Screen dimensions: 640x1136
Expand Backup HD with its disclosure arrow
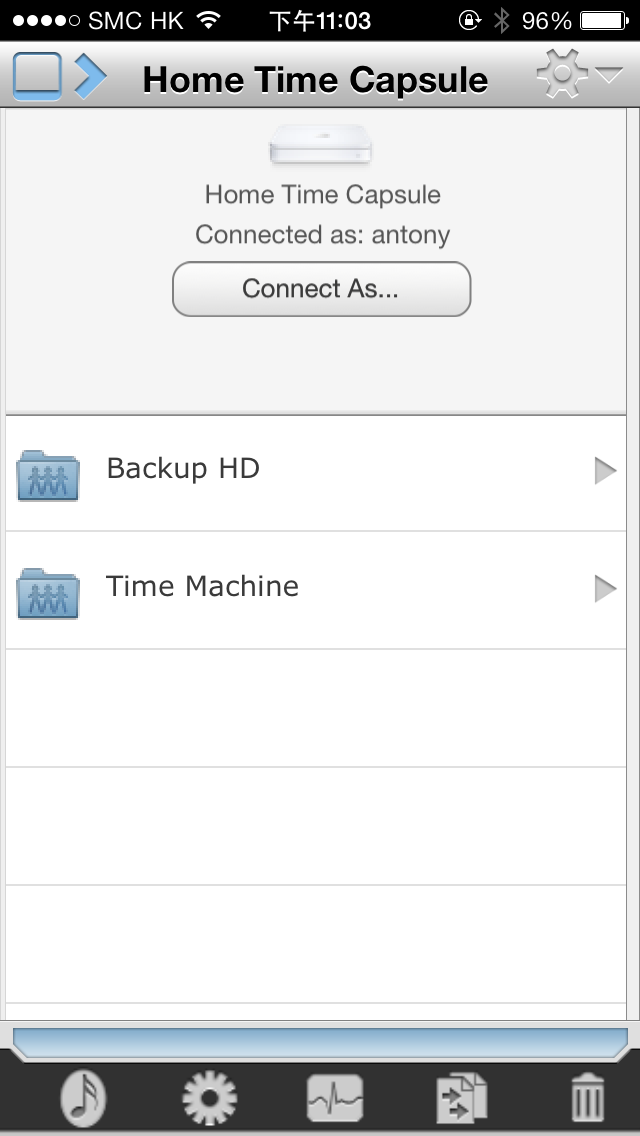coord(605,471)
